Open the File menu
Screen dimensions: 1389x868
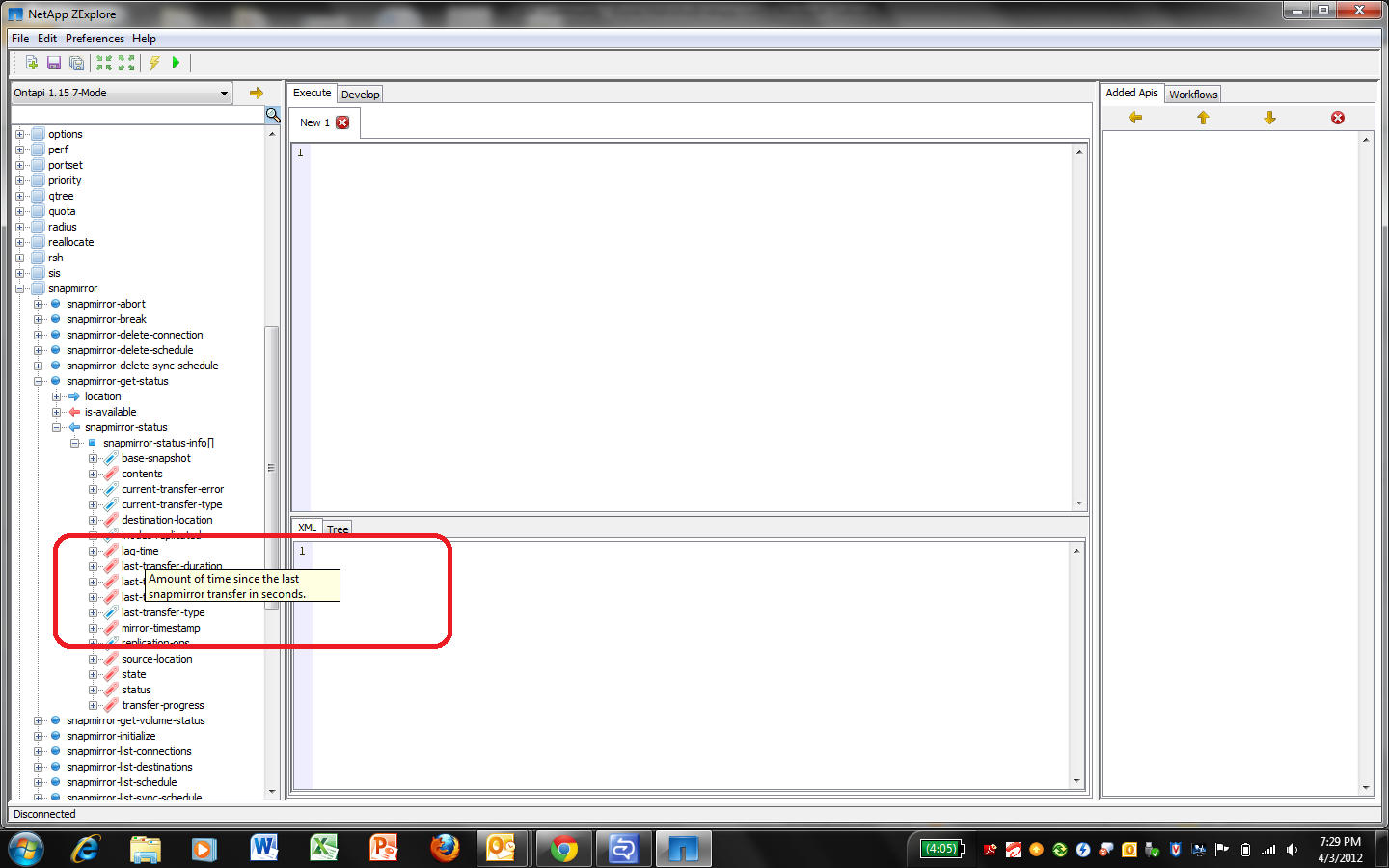pyautogui.click(x=20, y=39)
